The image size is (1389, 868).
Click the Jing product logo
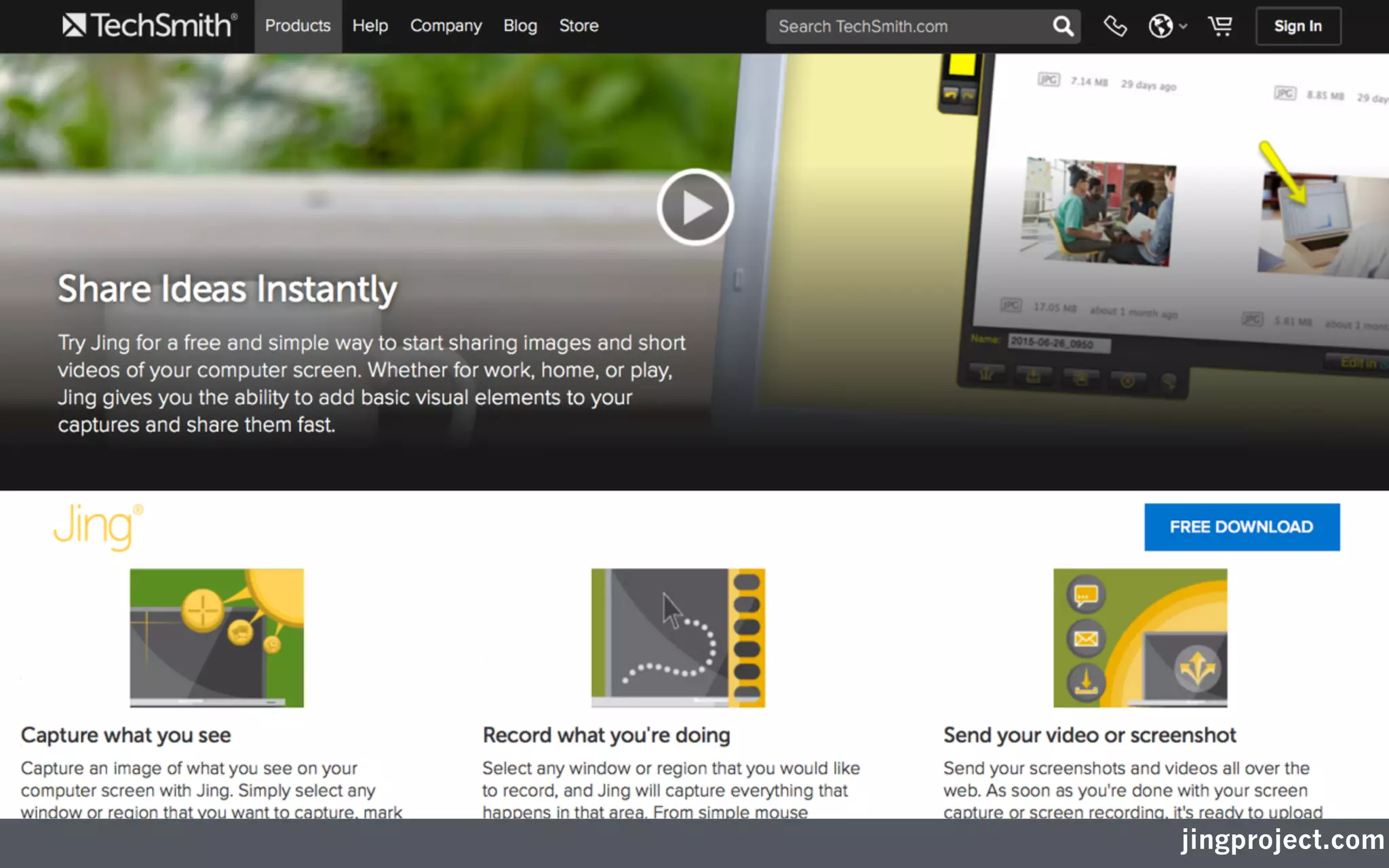[x=98, y=527]
